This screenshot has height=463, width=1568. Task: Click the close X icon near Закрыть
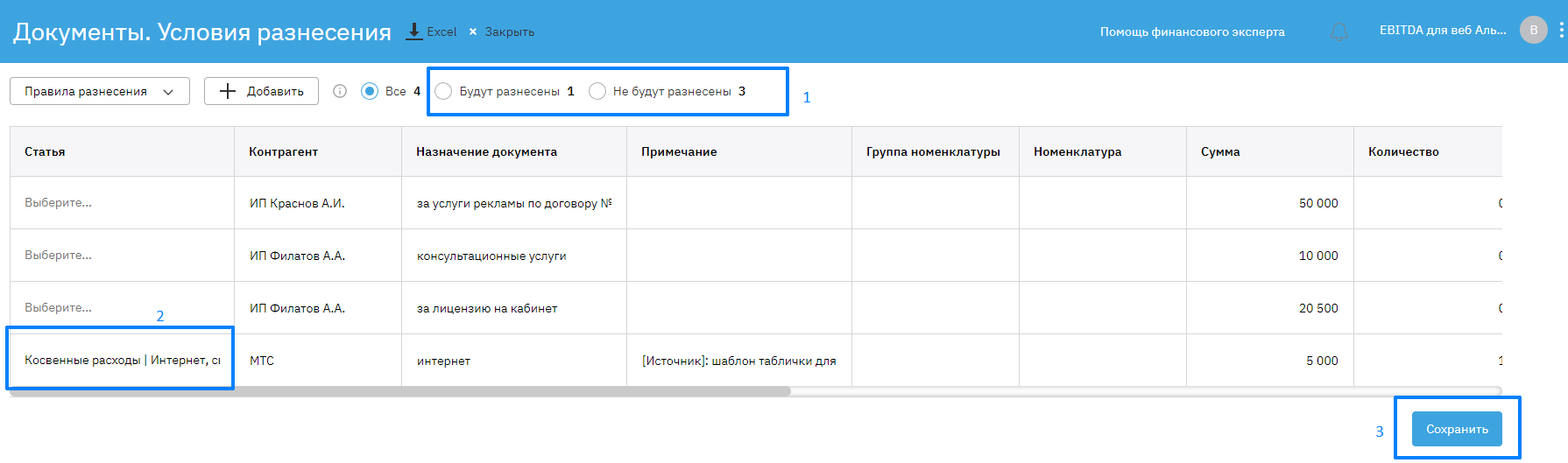click(x=473, y=32)
